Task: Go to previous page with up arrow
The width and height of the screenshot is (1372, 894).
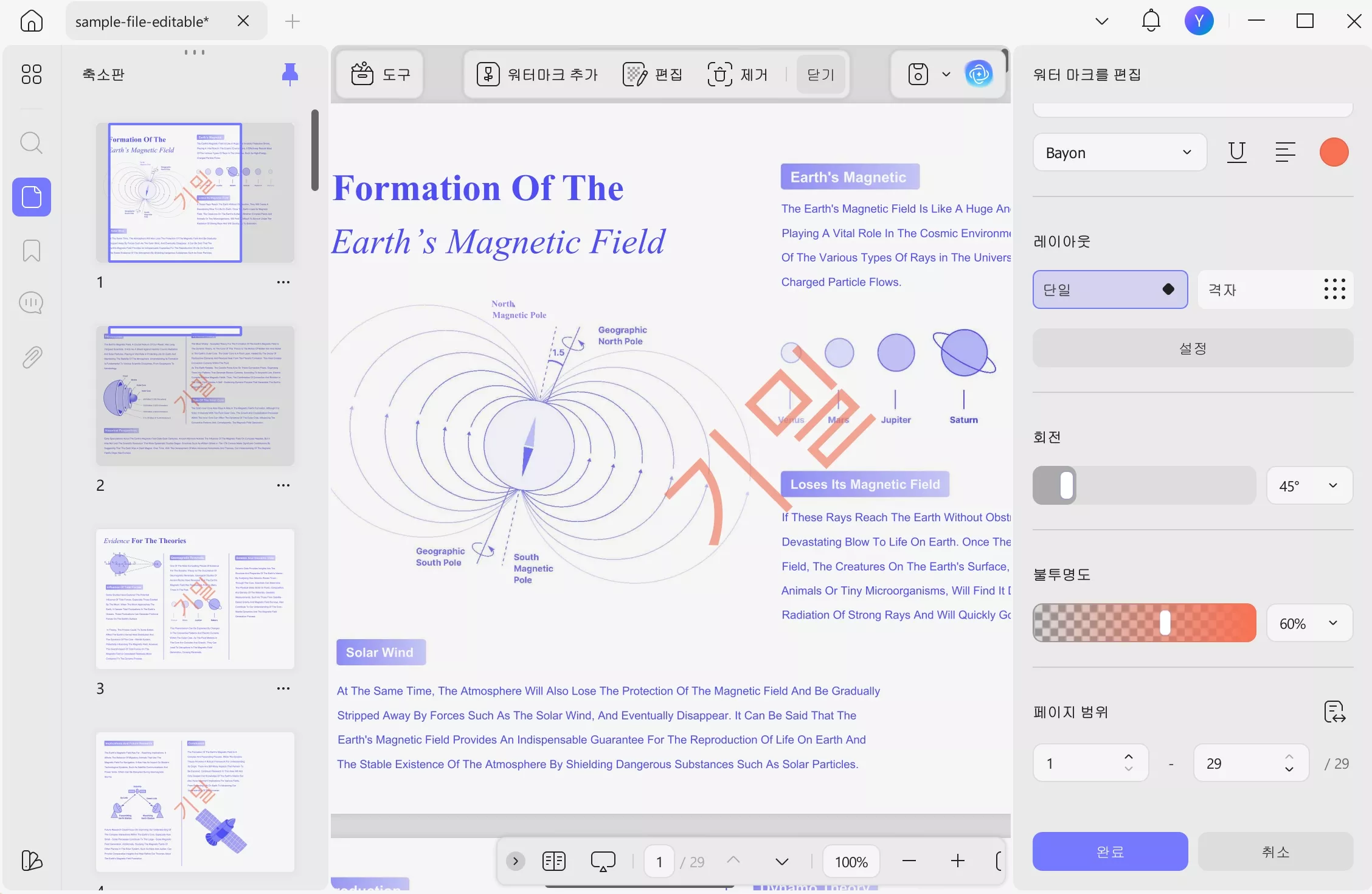Action: (733, 861)
